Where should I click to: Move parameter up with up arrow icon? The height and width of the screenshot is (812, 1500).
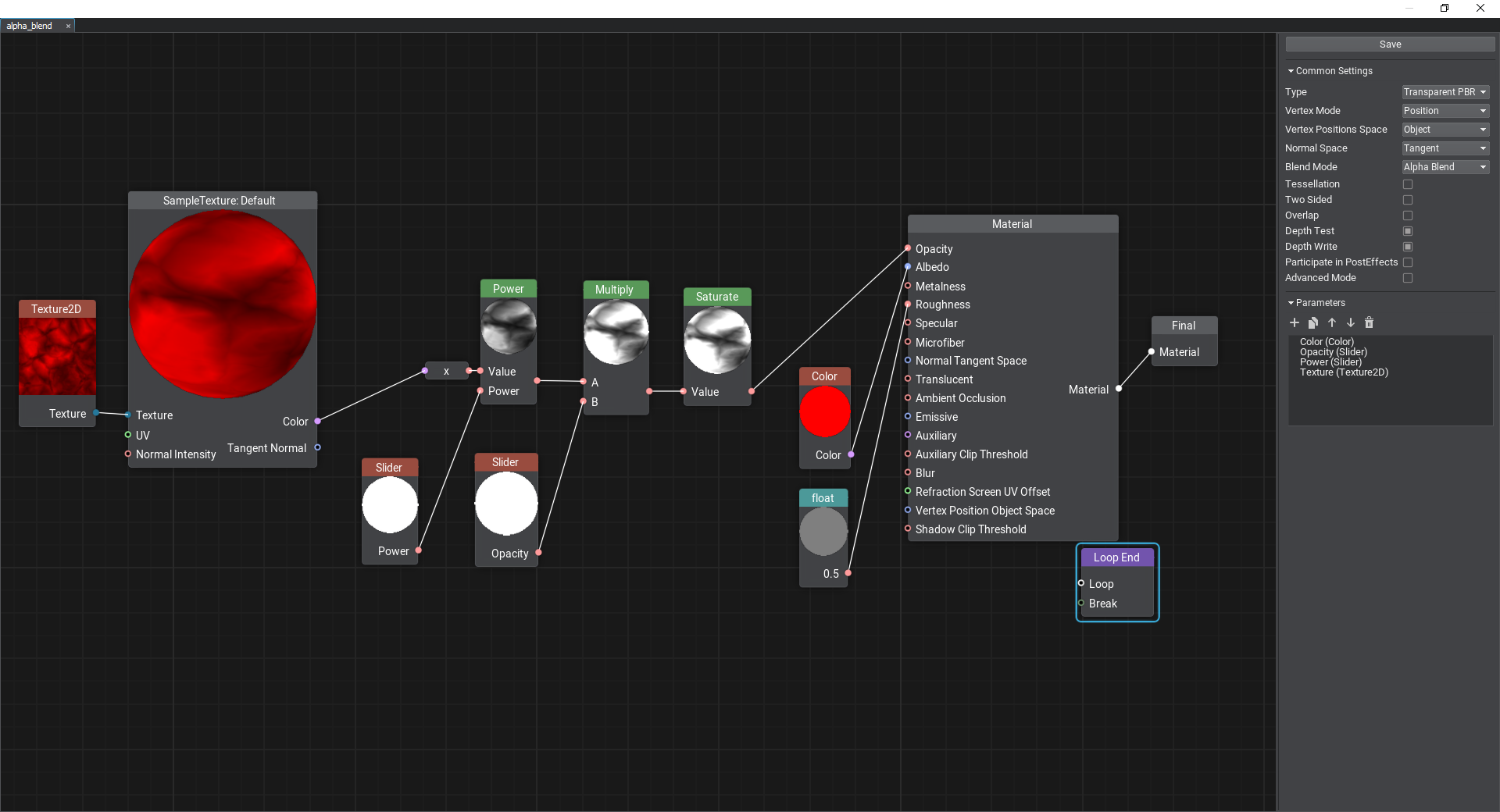click(1332, 322)
